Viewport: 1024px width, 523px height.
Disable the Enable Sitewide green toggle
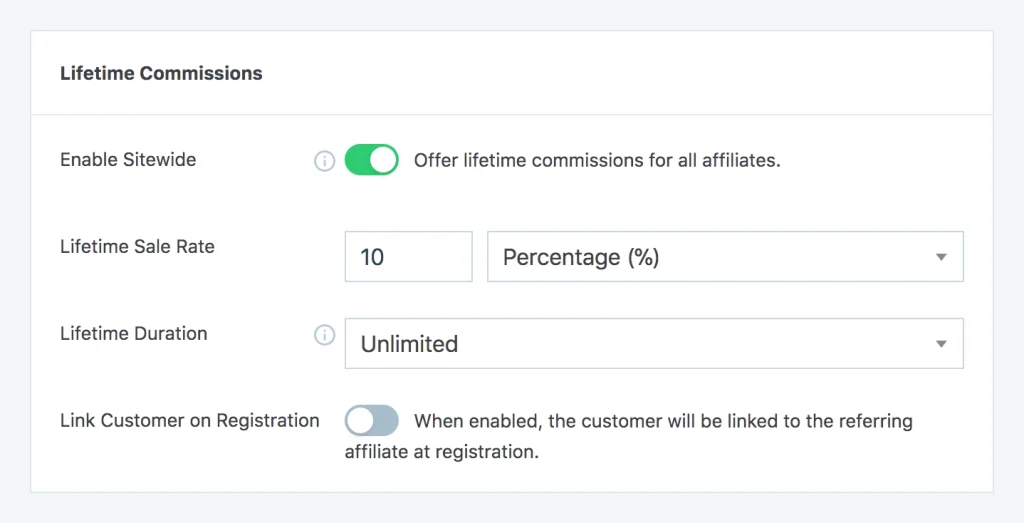[372, 160]
